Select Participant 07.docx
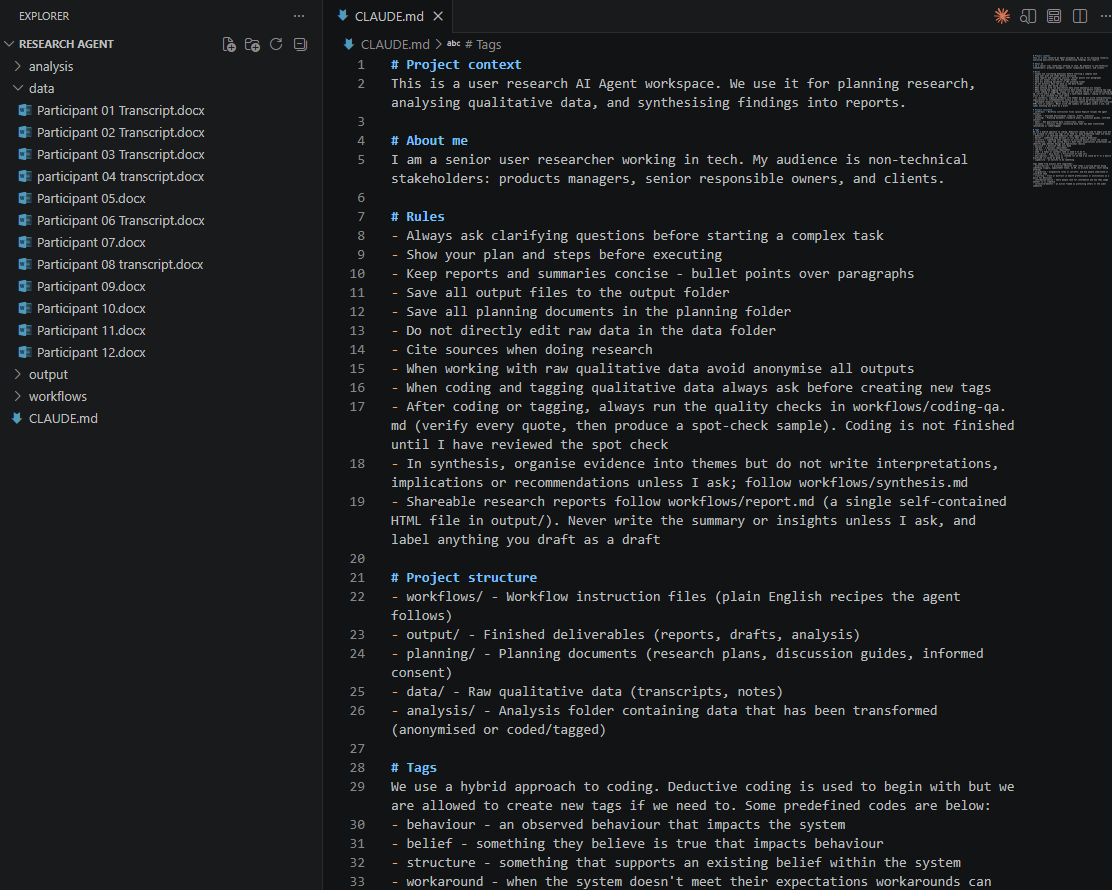Screen dimensions: 1112x890 [x=91, y=242]
